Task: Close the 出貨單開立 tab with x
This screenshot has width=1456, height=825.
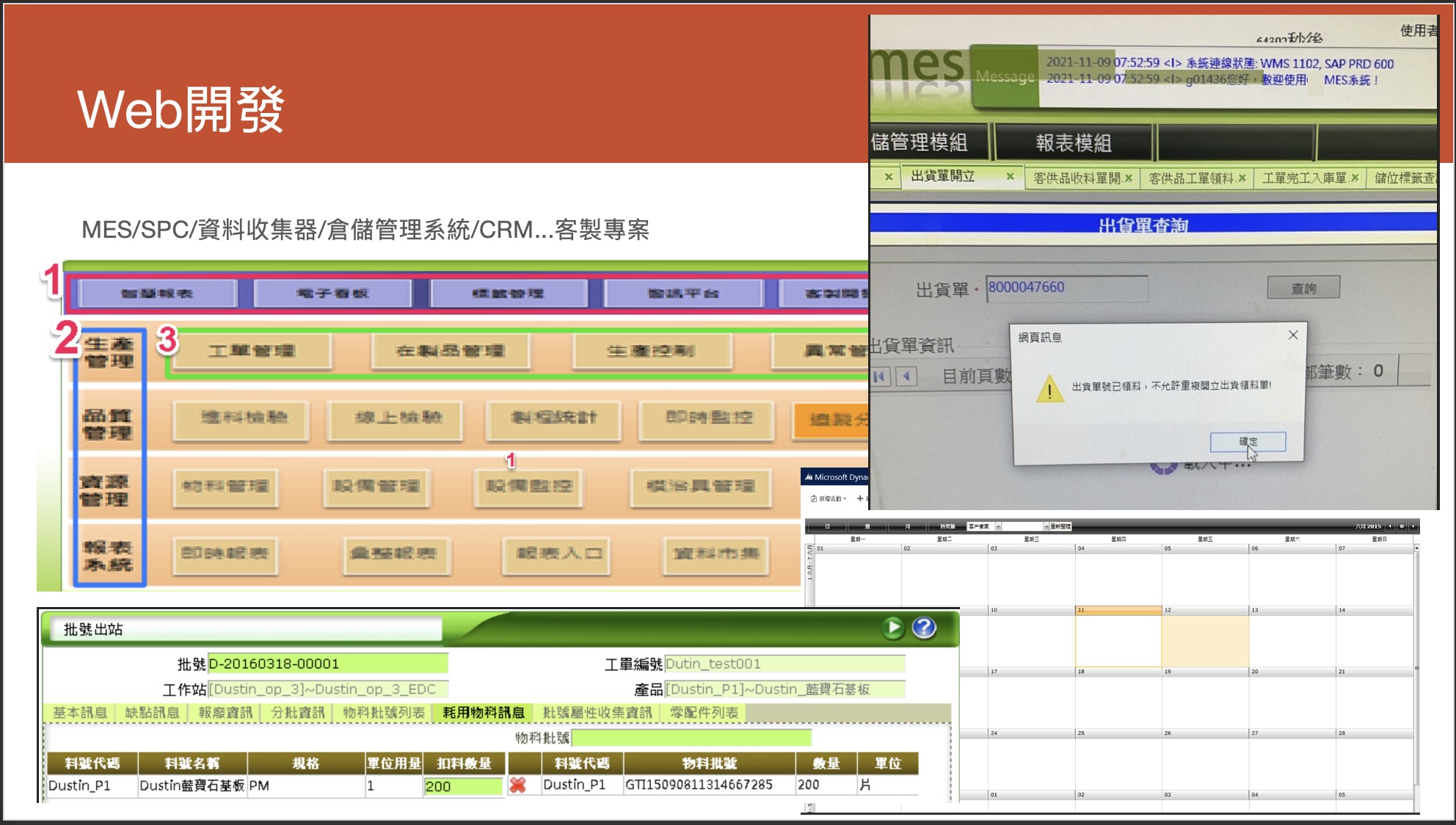Action: (1010, 176)
